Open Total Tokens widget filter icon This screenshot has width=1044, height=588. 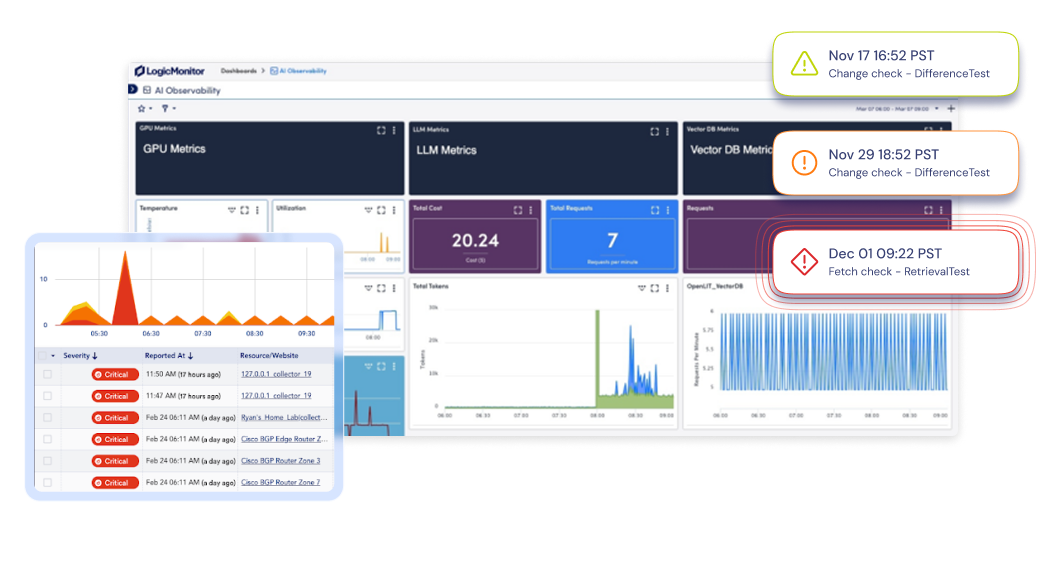point(642,288)
